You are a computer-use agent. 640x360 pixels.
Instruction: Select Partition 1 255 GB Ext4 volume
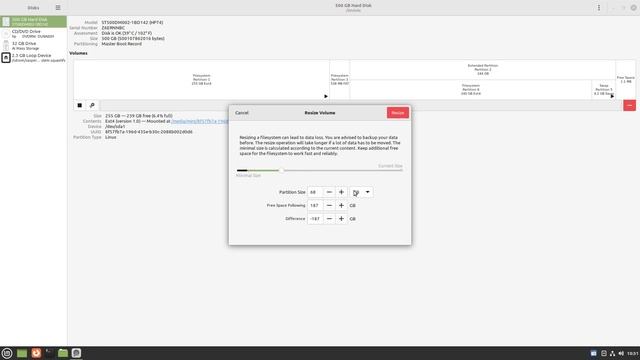pyautogui.click(x=202, y=80)
